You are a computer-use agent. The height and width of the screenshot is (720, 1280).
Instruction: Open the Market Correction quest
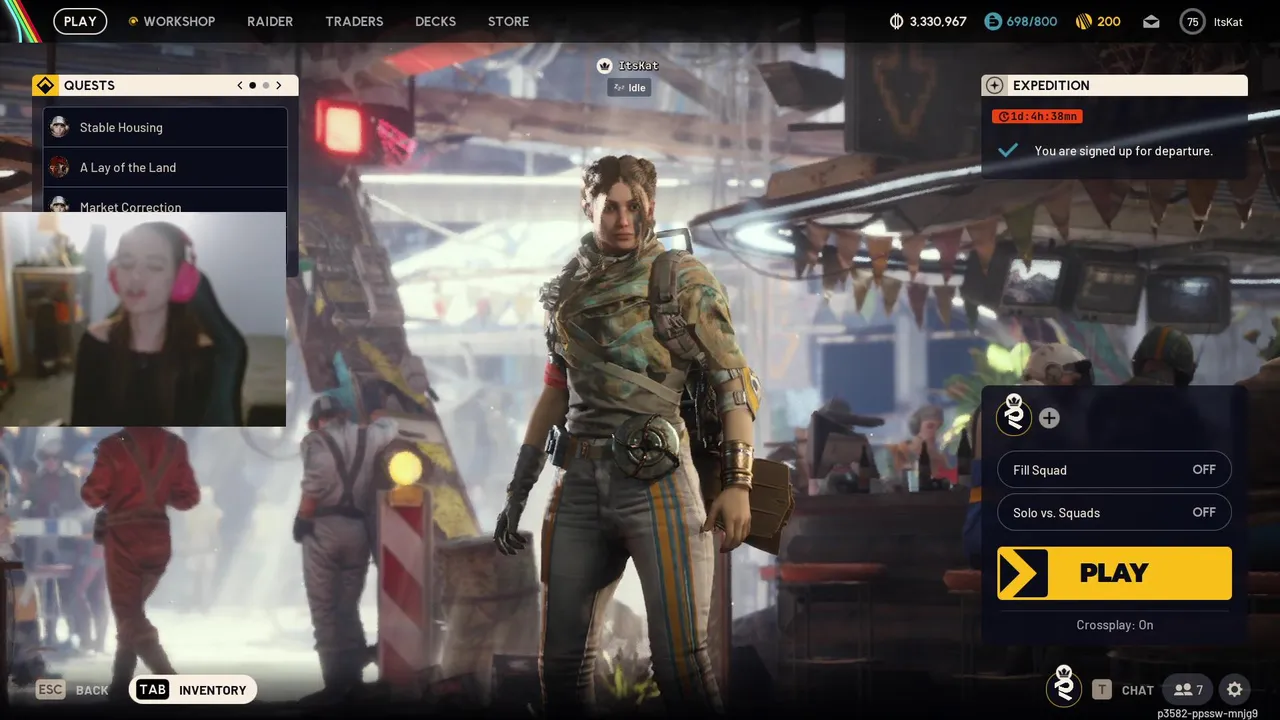tap(165, 201)
